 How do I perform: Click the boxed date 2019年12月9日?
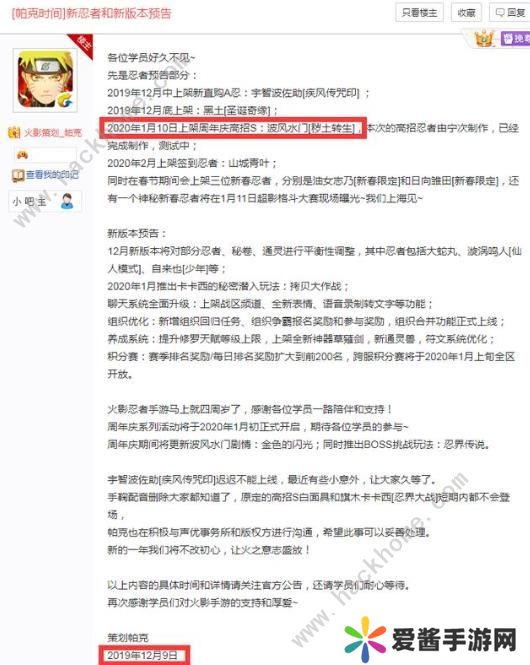tap(144, 655)
